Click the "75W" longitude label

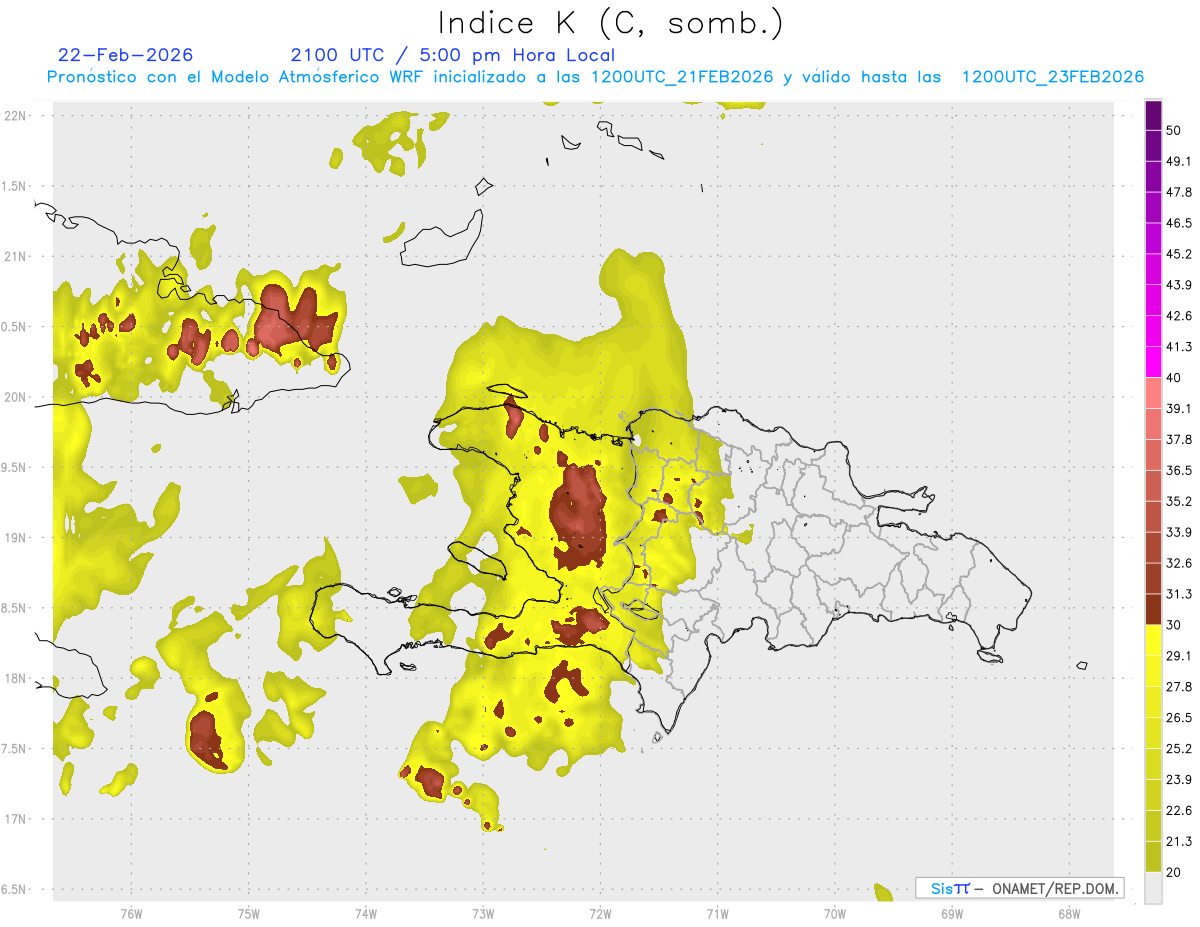click(x=248, y=914)
